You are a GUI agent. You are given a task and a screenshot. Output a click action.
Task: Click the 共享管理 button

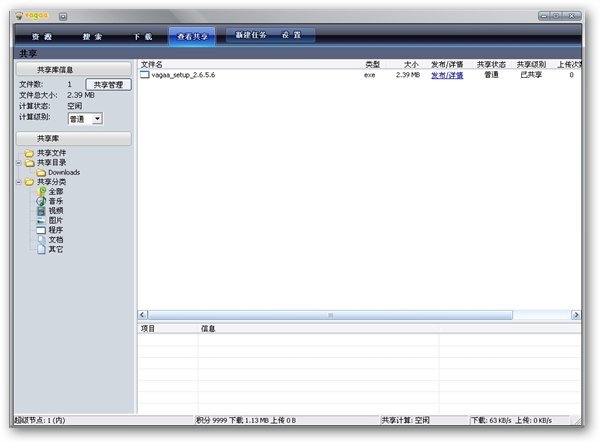pos(109,85)
